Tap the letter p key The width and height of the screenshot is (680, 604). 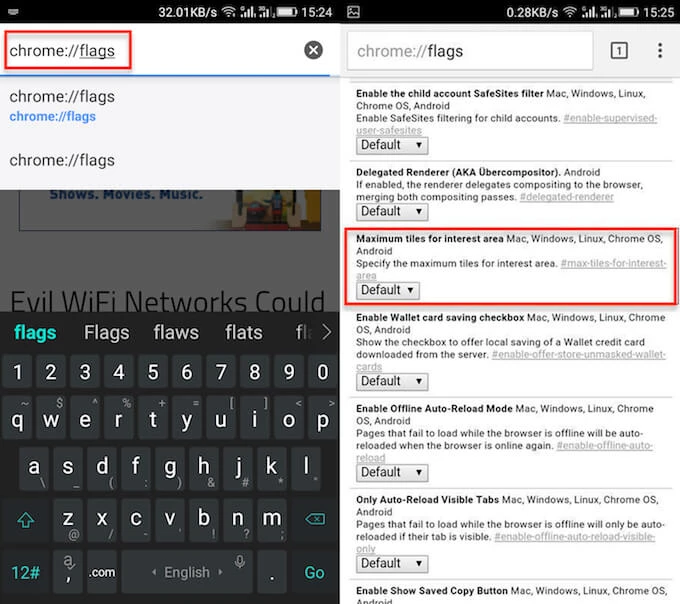(323, 418)
